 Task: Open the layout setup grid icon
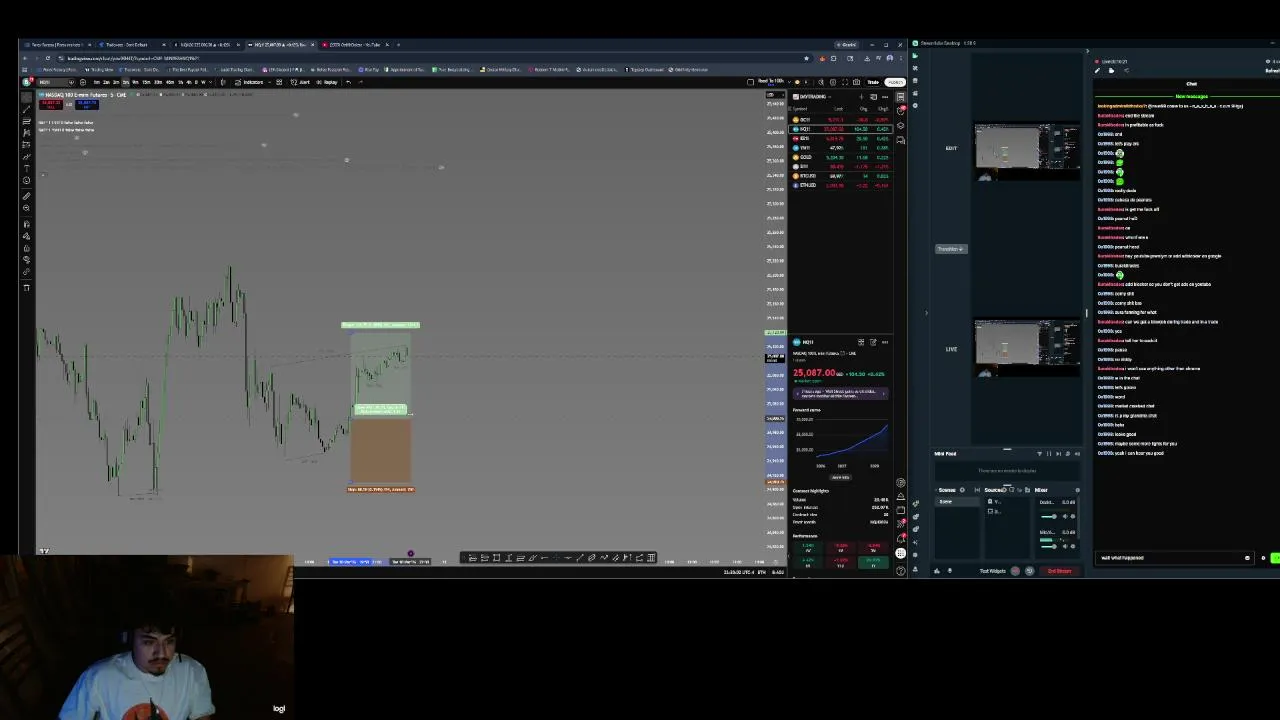[279, 82]
